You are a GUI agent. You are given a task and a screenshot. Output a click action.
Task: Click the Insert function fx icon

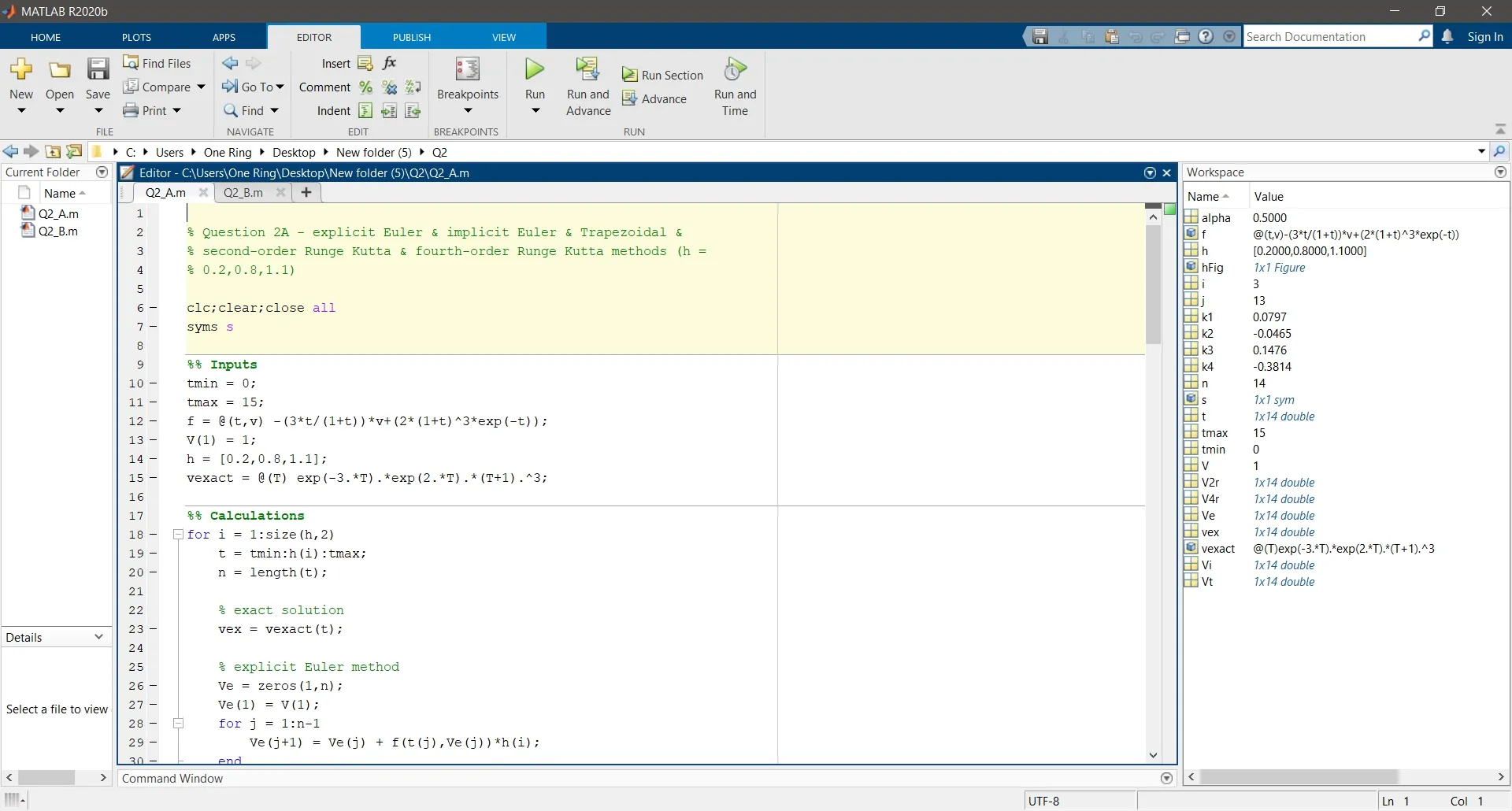(390, 63)
